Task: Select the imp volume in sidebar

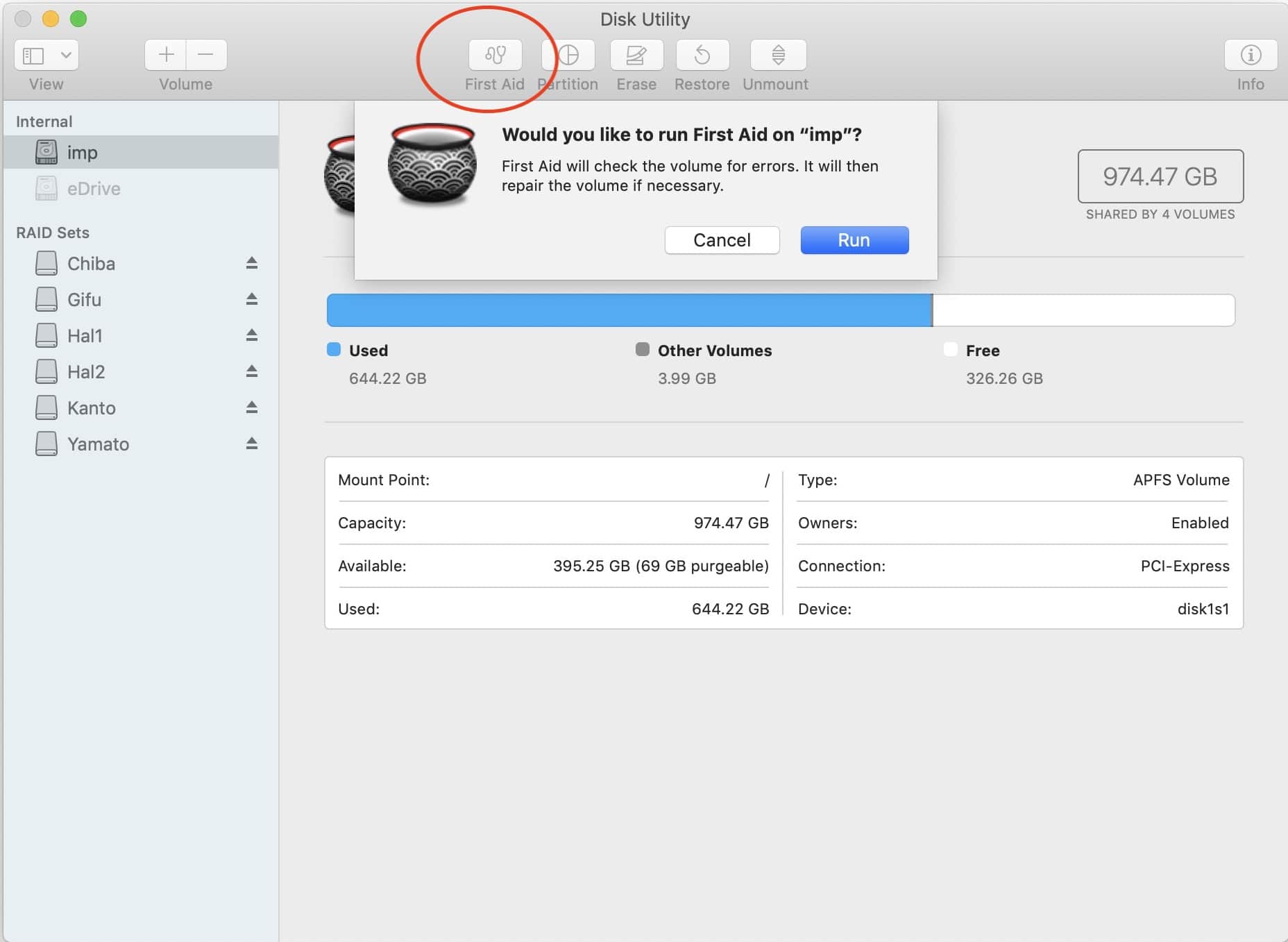Action: (x=141, y=152)
